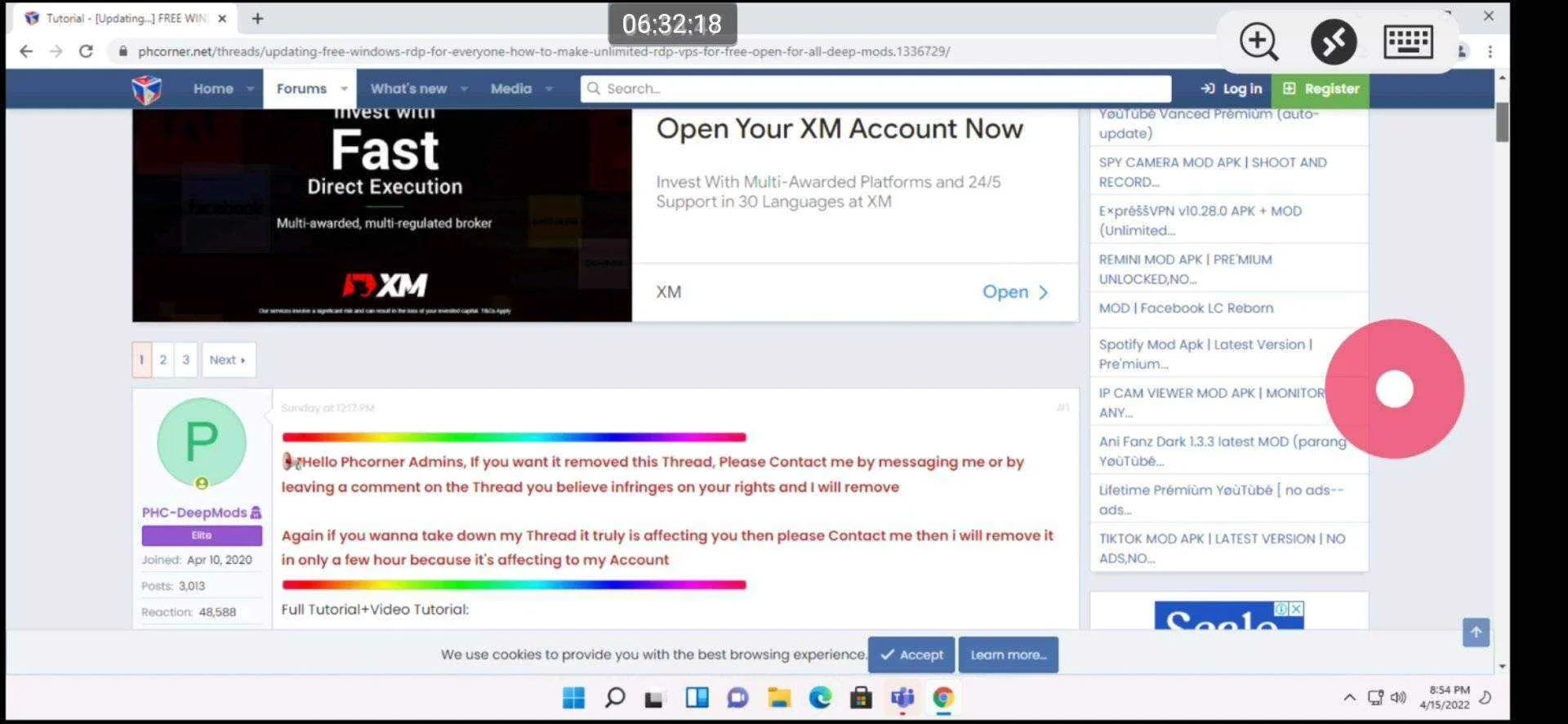
Task: Open File Explorer from taskbar
Action: [x=779, y=698]
